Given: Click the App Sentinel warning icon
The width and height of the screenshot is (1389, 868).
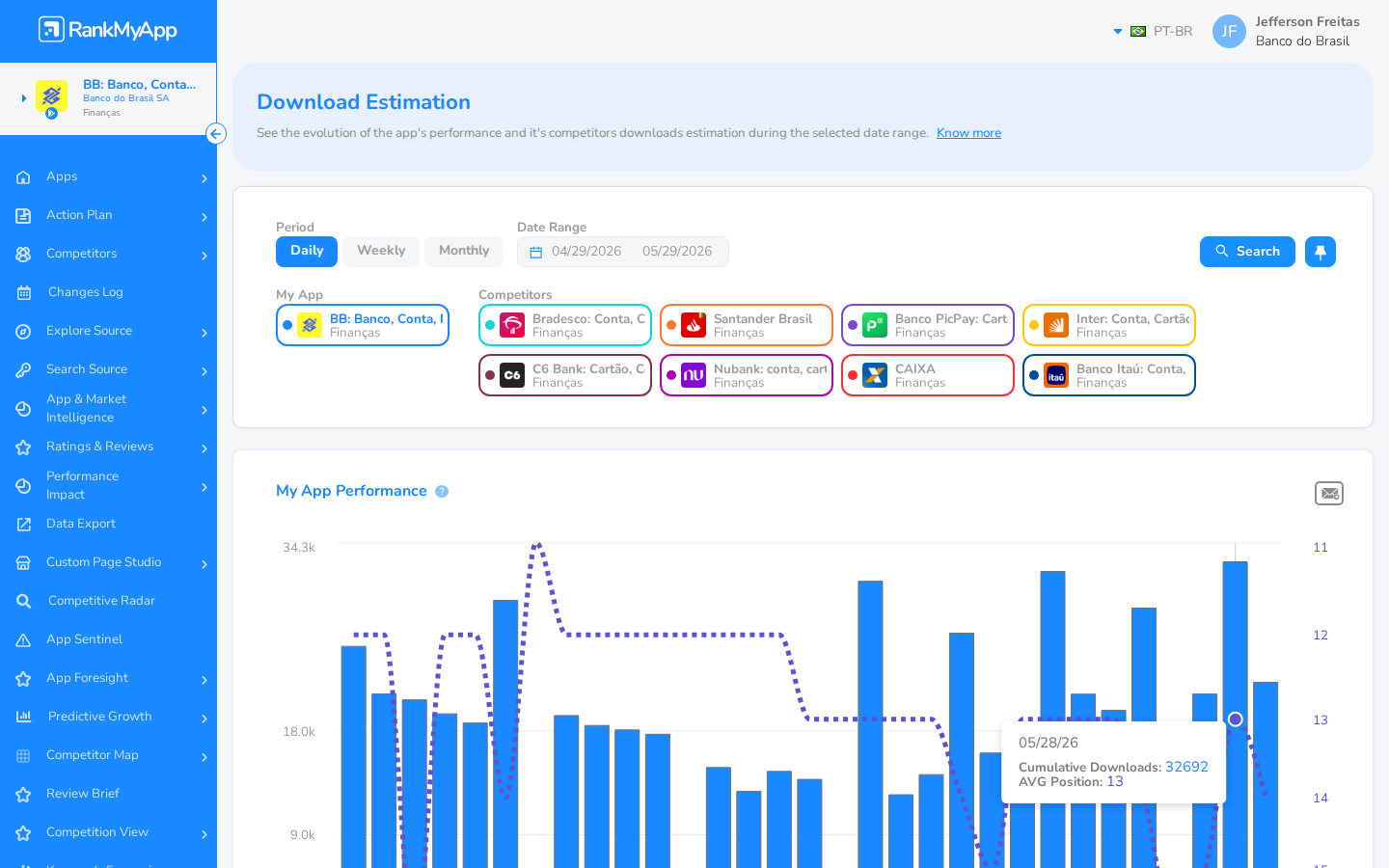Looking at the screenshot, I should click(x=23, y=640).
